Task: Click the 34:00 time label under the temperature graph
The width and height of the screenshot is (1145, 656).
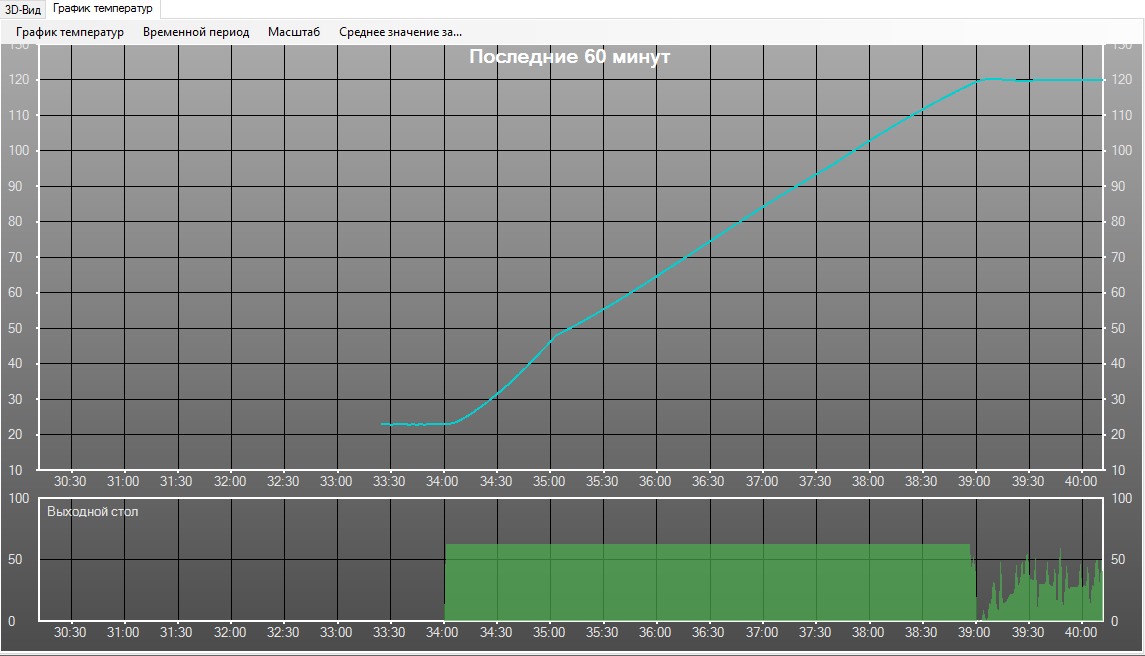Action: 442,481
